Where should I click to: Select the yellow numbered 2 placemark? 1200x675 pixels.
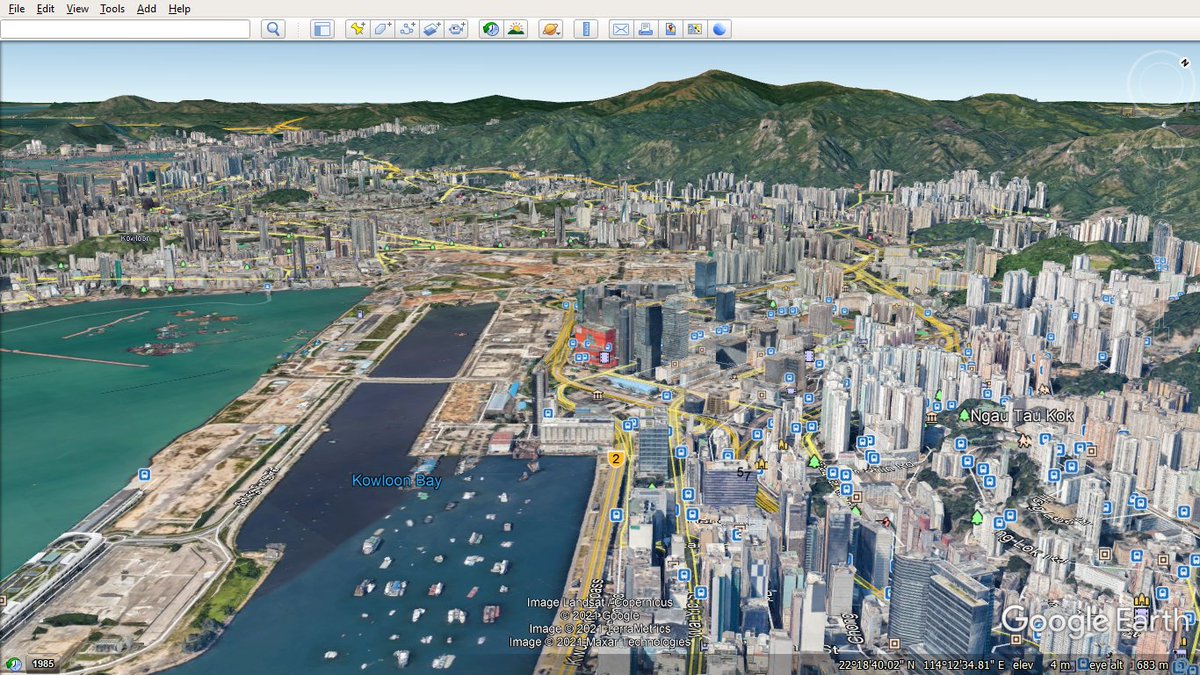(x=617, y=459)
